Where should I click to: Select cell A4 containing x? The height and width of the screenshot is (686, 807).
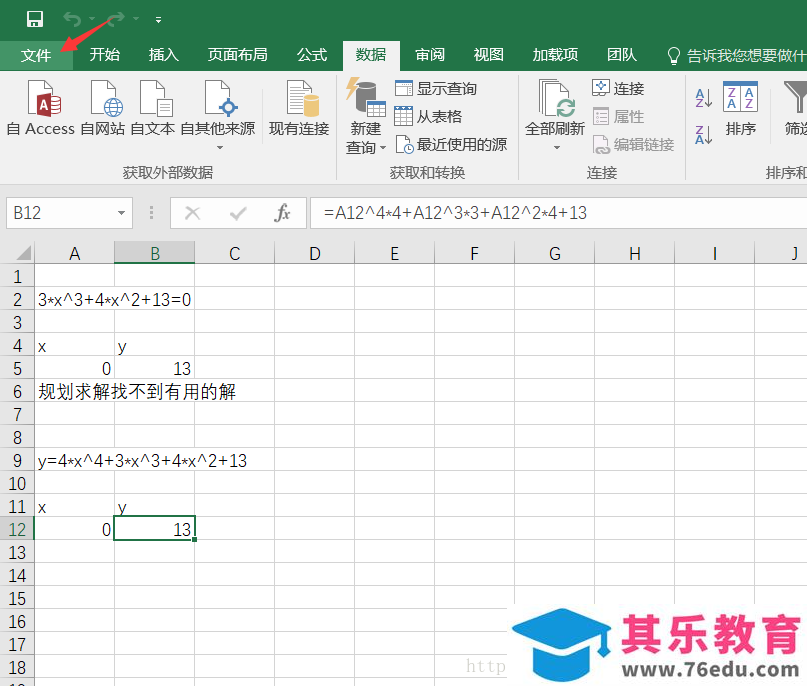pyautogui.click(x=75, y=346)
